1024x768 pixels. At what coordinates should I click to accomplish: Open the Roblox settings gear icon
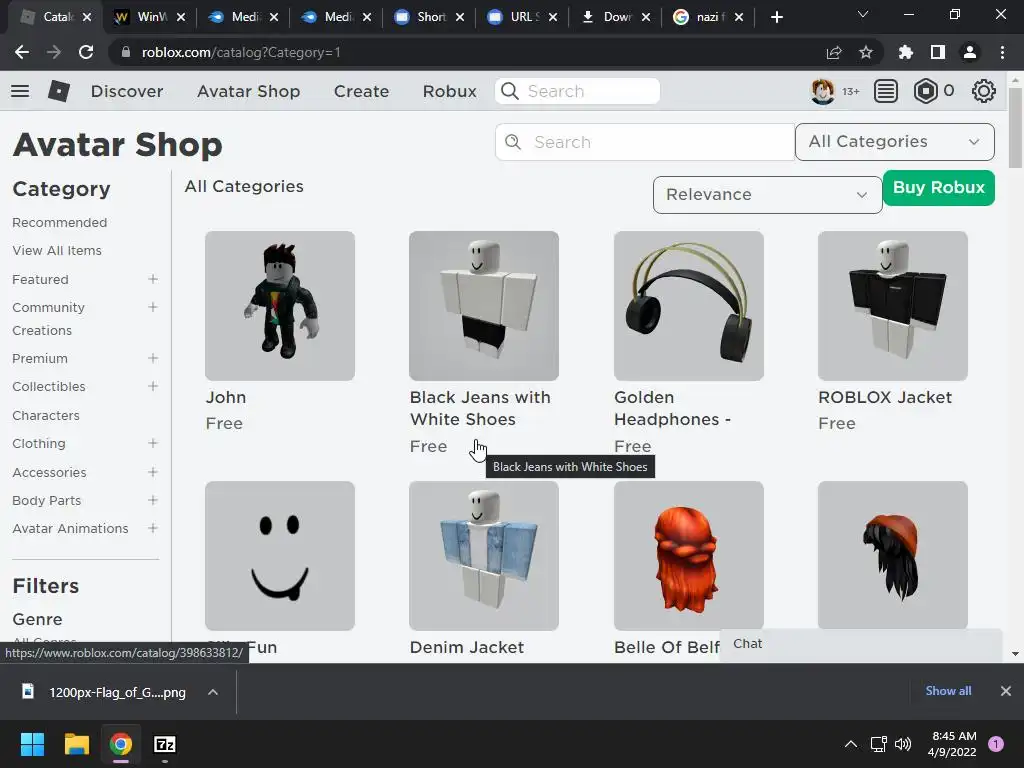tap(984, 91)
